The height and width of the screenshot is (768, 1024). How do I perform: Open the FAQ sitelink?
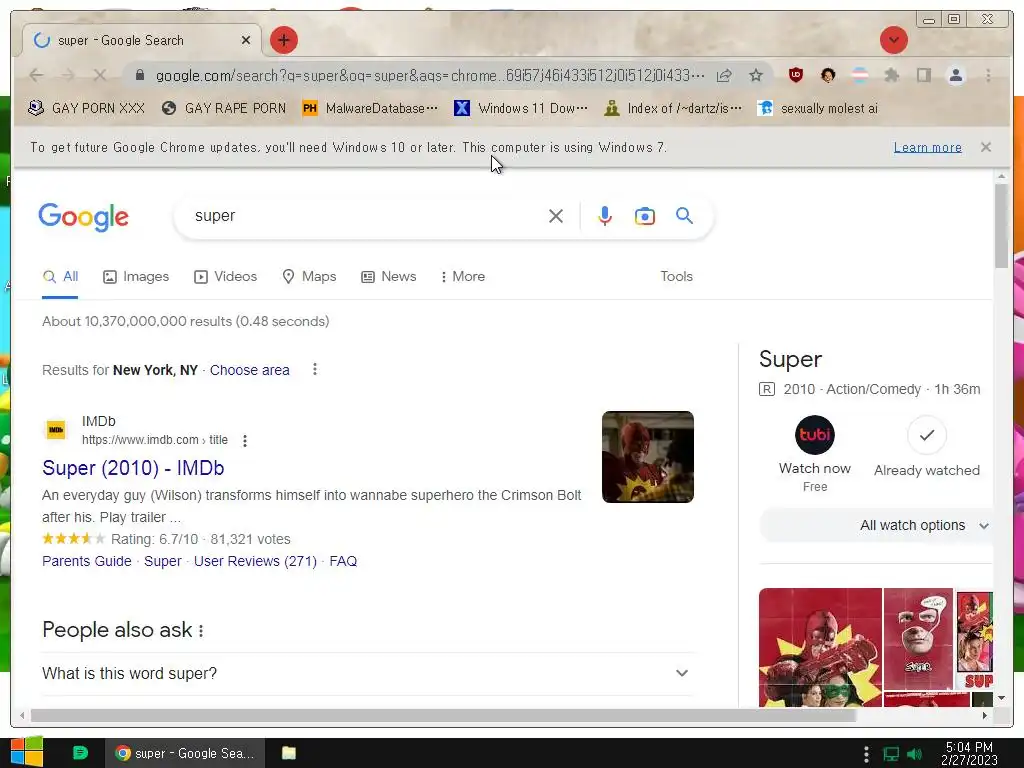pos(343,562)
